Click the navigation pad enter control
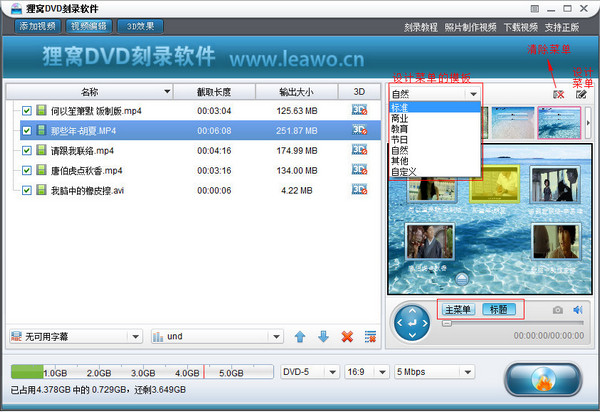The width and height of the screenshot is (600, 412). pos(412,323)
